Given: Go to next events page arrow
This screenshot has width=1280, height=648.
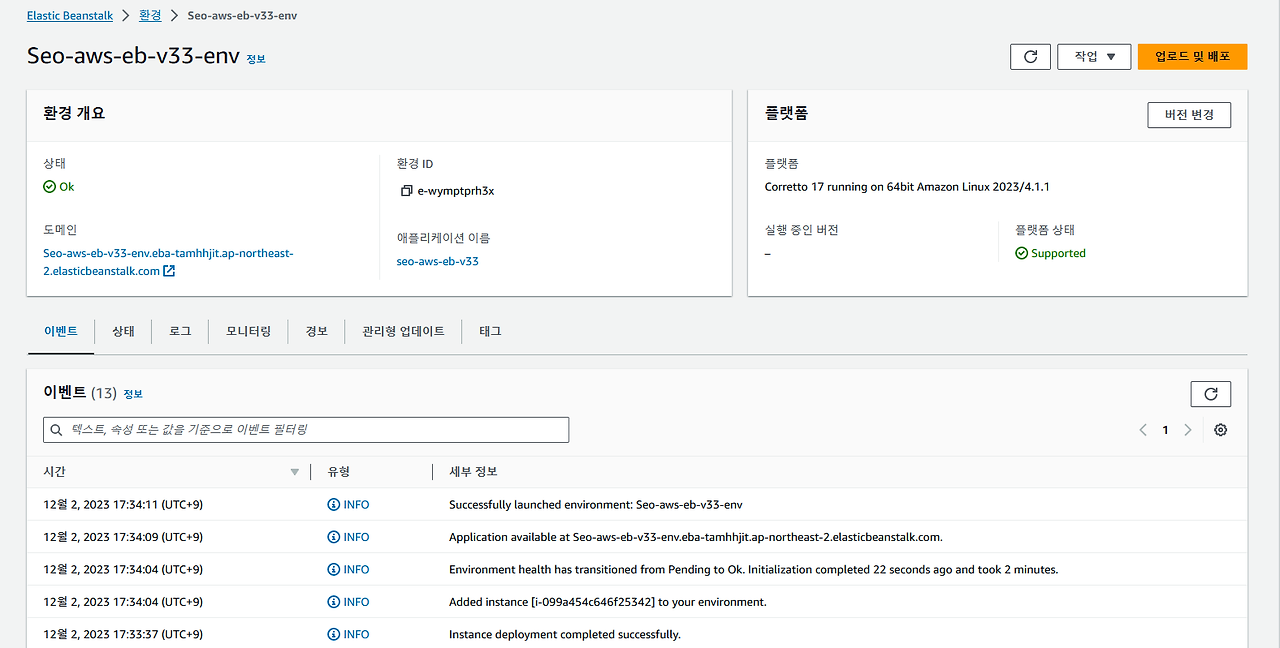Looking at the screenshot, I should click(1188, 430).
